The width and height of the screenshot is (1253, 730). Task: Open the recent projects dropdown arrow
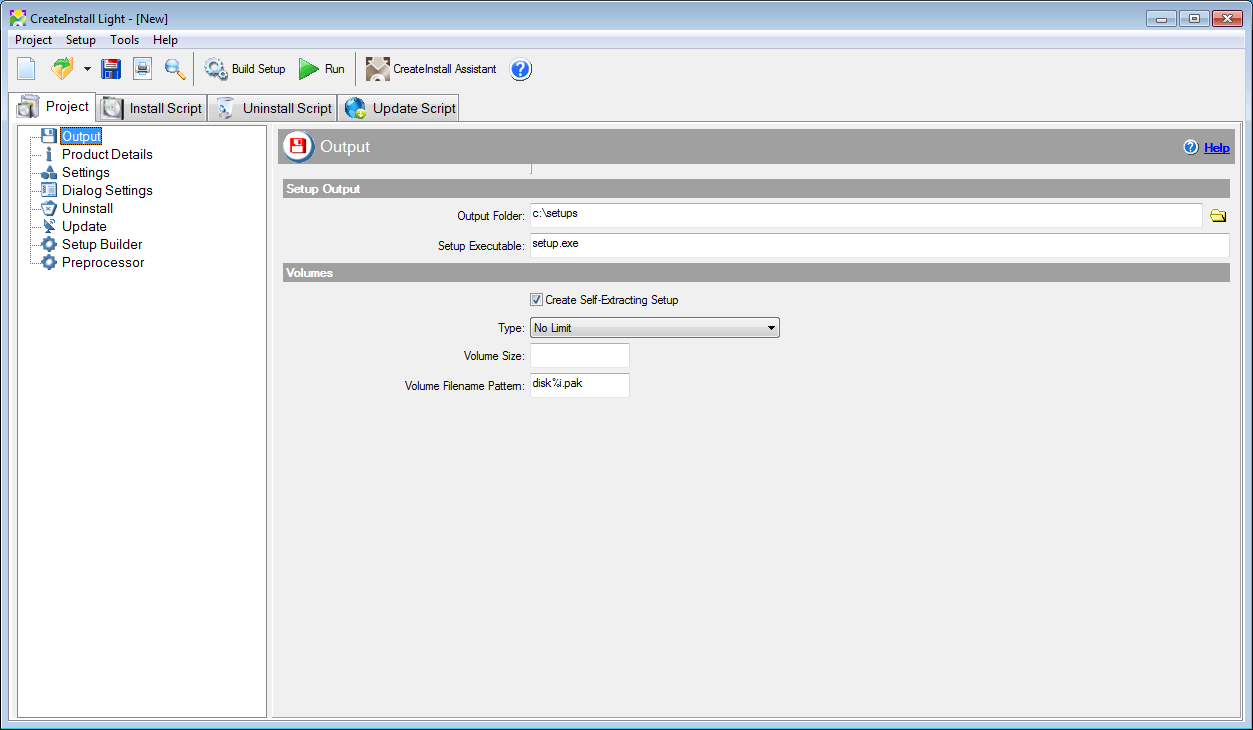pos(87,69)
